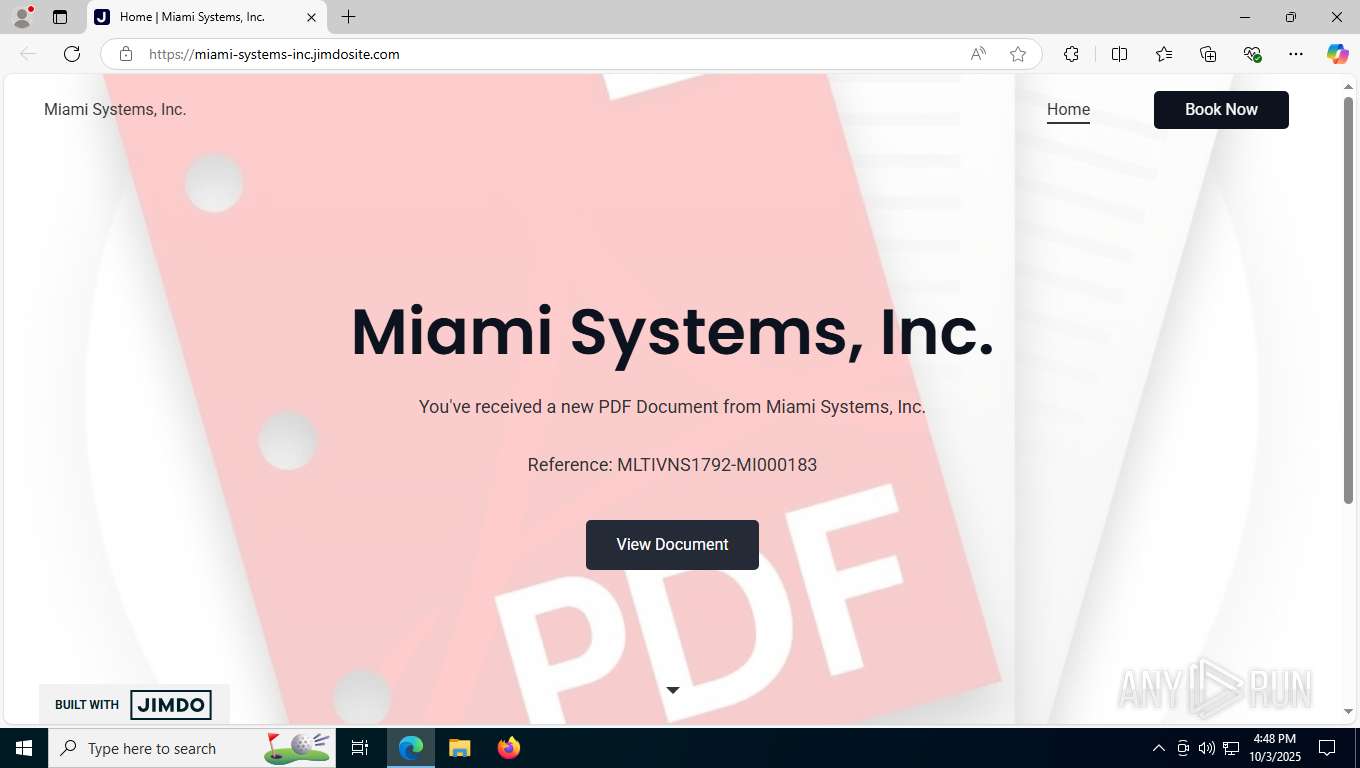
Task: Open Browser Essentials heart icon
Action: [1252, 54]
